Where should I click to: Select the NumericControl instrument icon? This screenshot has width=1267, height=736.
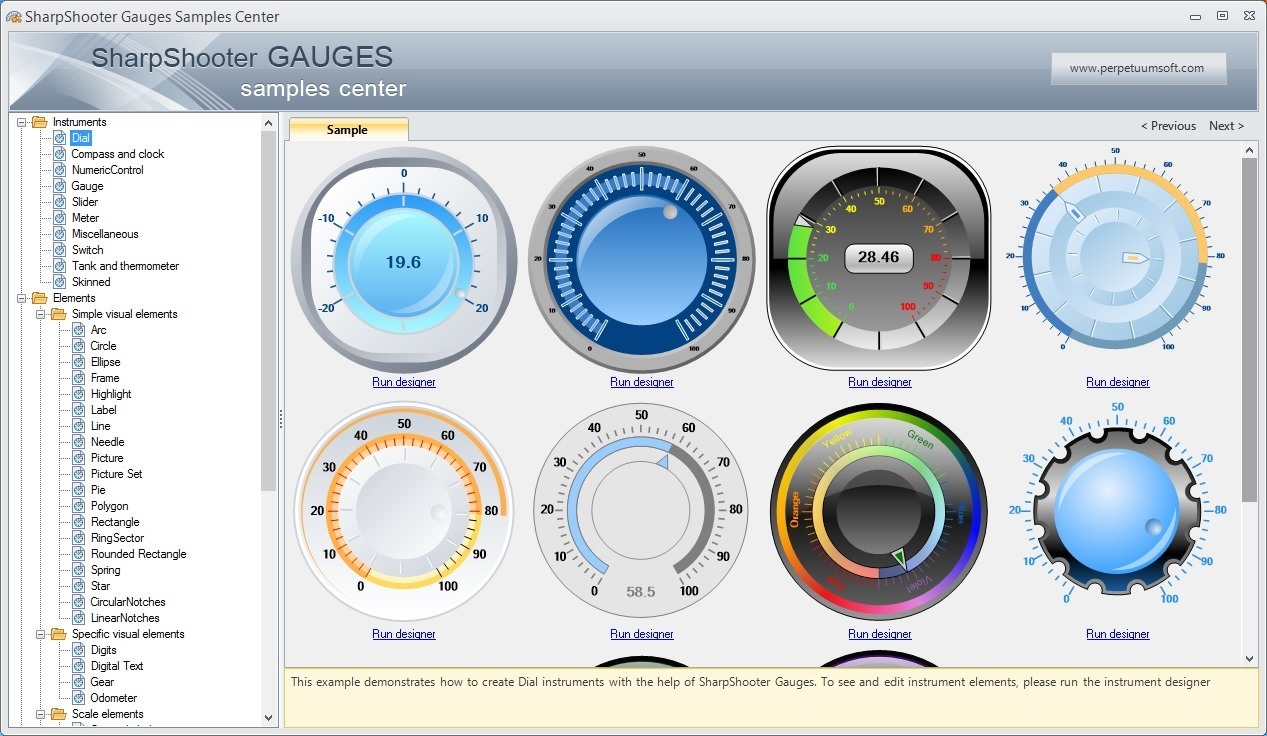point(60,169)
